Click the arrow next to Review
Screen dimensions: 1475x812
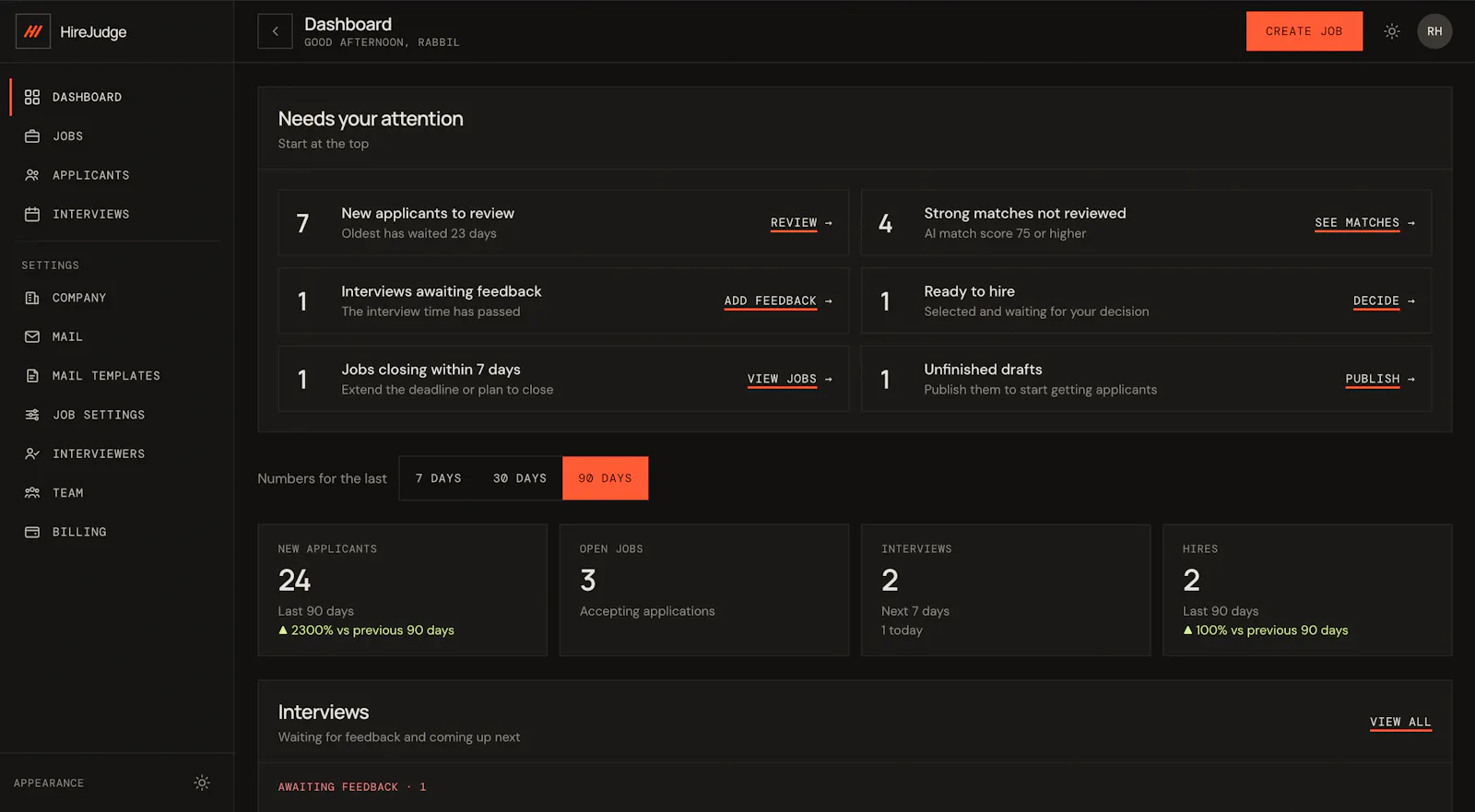[829, 223]
